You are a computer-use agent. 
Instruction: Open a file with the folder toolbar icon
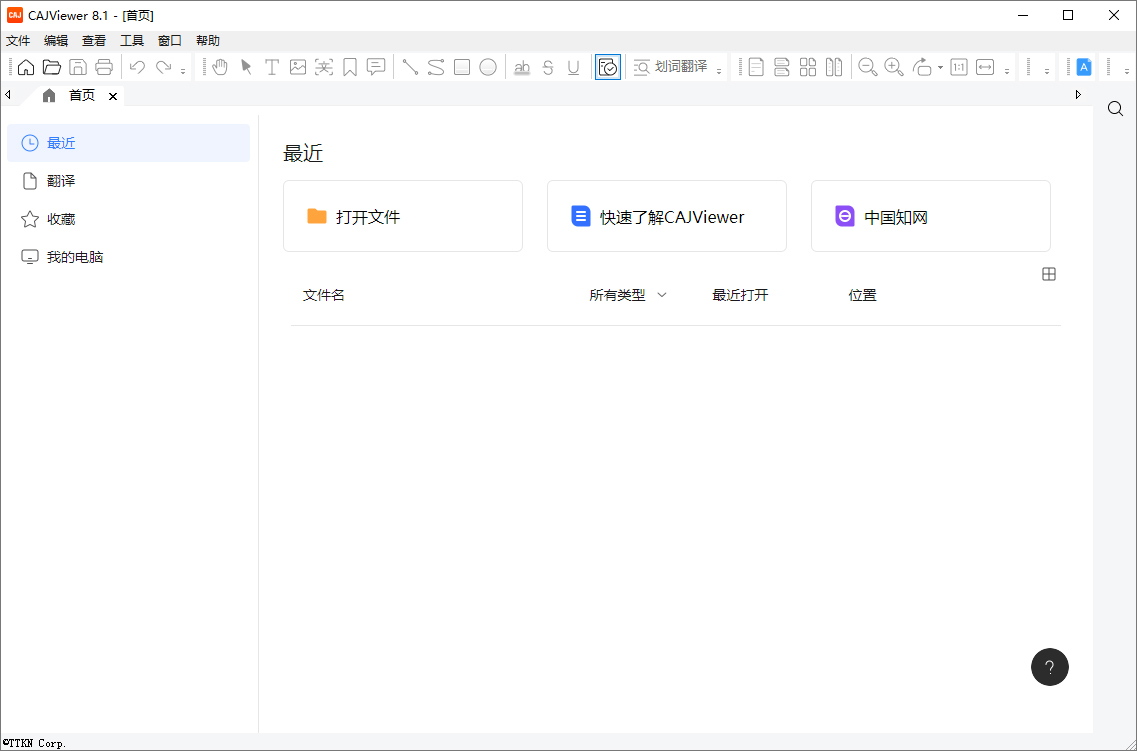click(52, 67)
